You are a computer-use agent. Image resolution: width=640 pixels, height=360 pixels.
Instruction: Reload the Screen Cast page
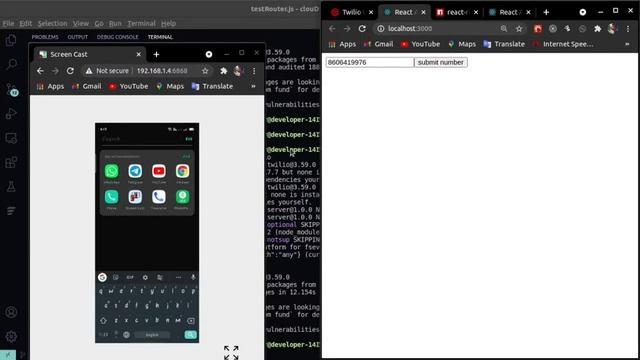tap(70, 71)
